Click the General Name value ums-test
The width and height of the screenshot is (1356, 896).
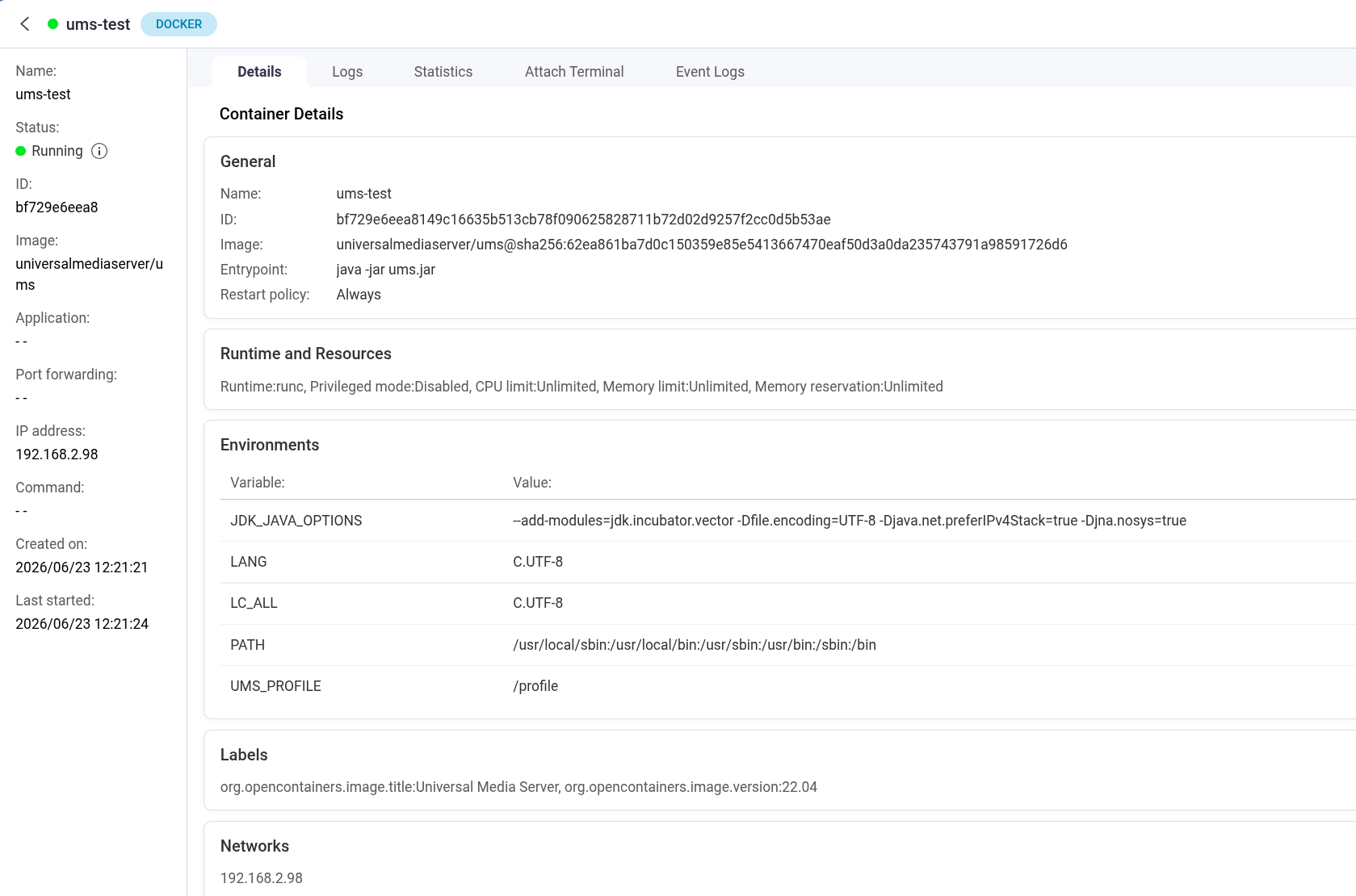point(363,194)
